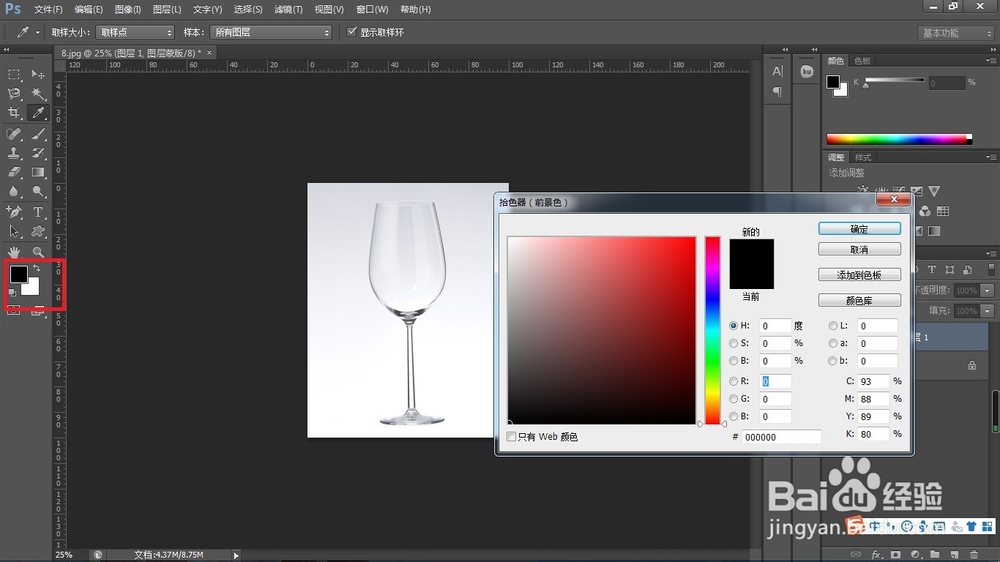Add layer style fx at Layers bottom
The image size is (1000, 562).
click(876, 554)
